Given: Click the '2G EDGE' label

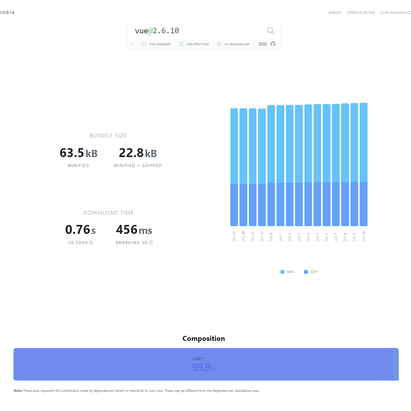Looking at the screenshot, I should pos(78,243).
